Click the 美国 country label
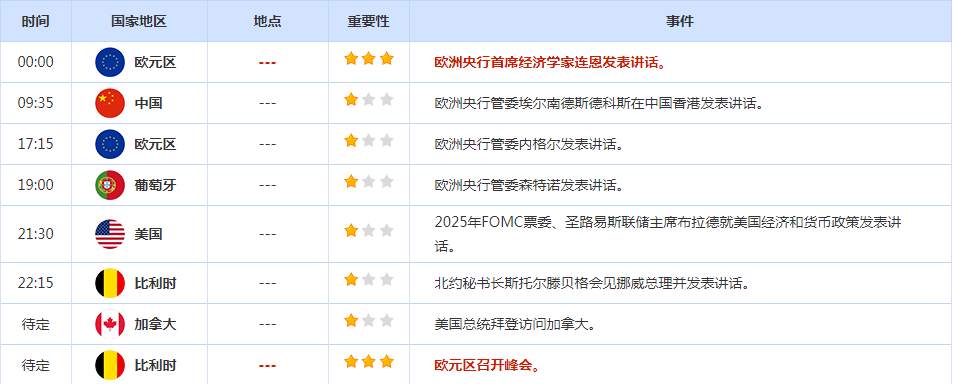 (148, 235)
